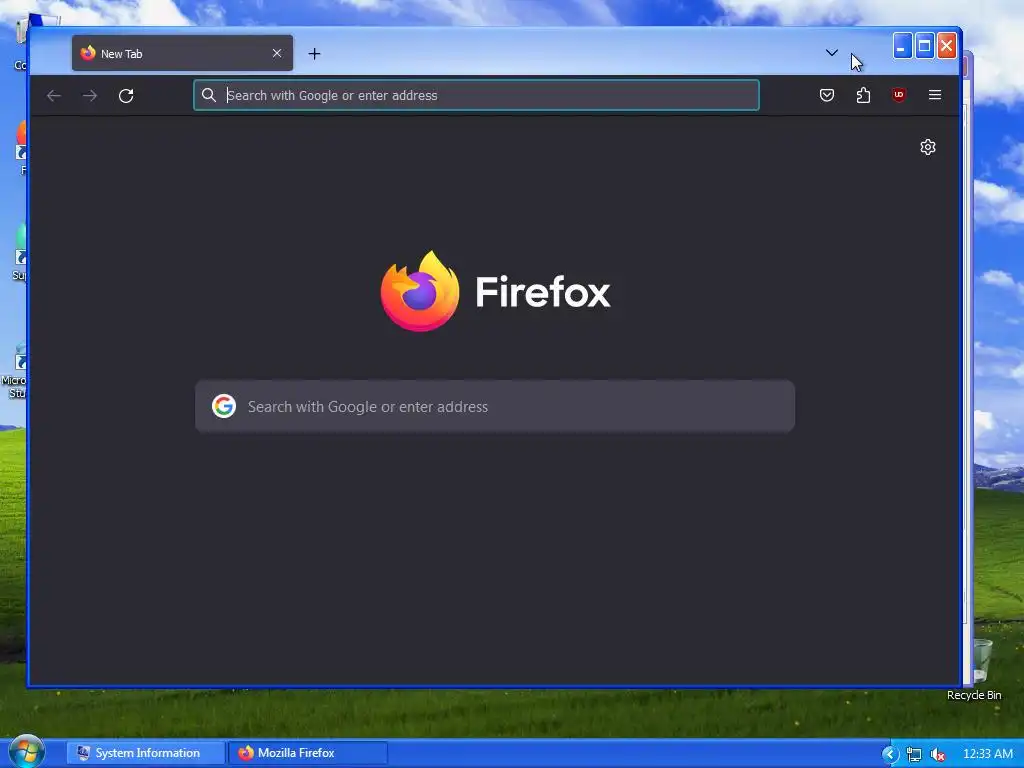Image resolution: width=1024 pixels, height=768 pixels.
Task: Expand the List all tabs chevron
Action: 831,53
